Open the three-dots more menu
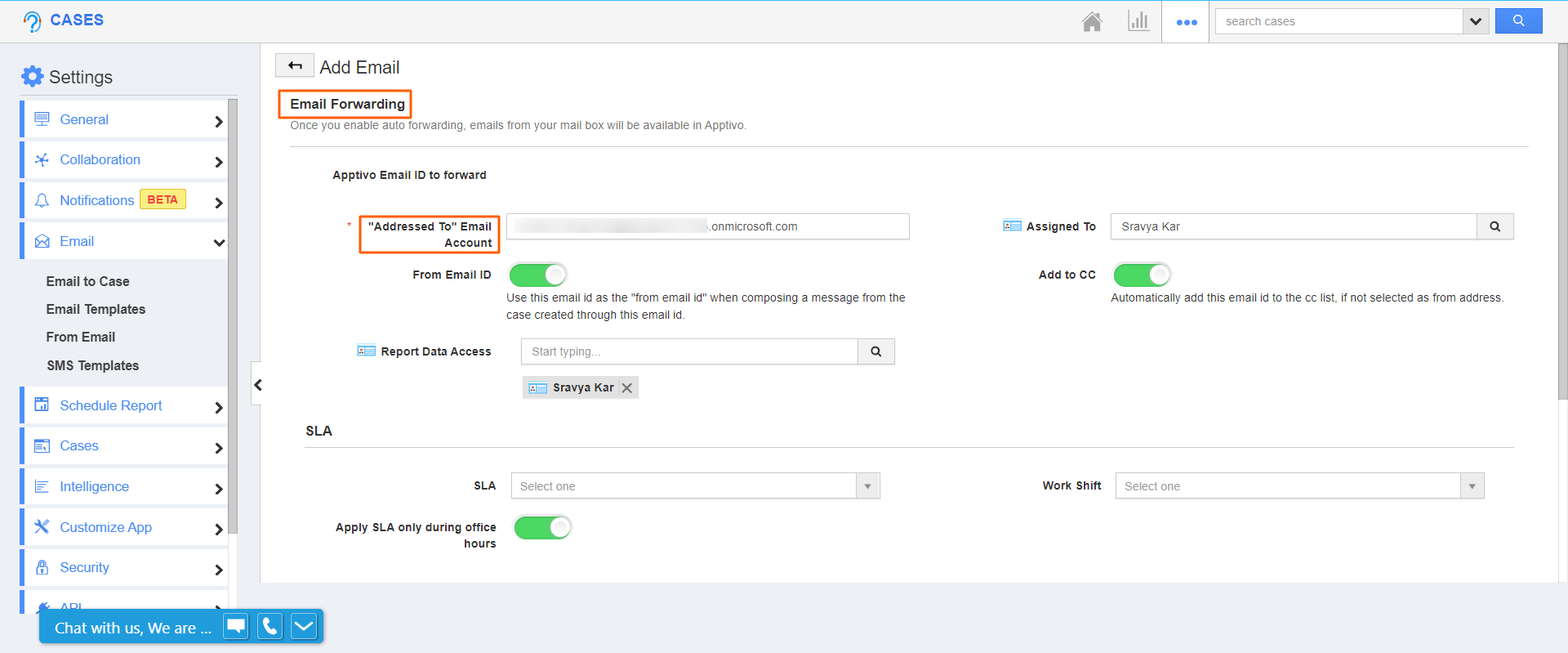 1186,22
